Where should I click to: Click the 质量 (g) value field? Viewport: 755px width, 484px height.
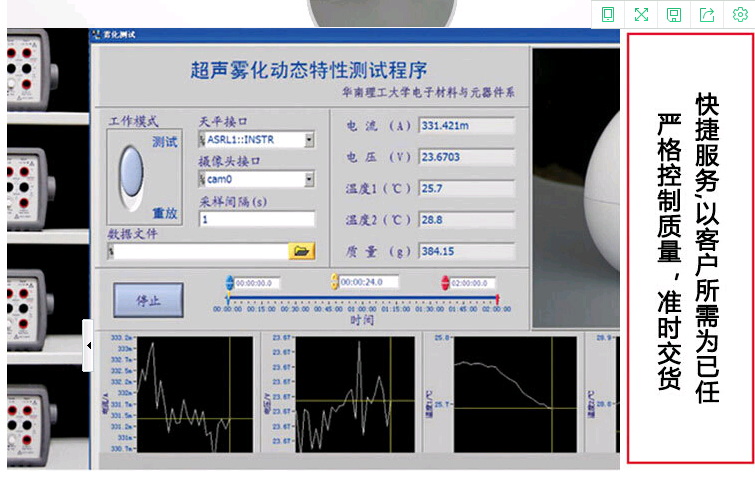(x=466, y=251)
